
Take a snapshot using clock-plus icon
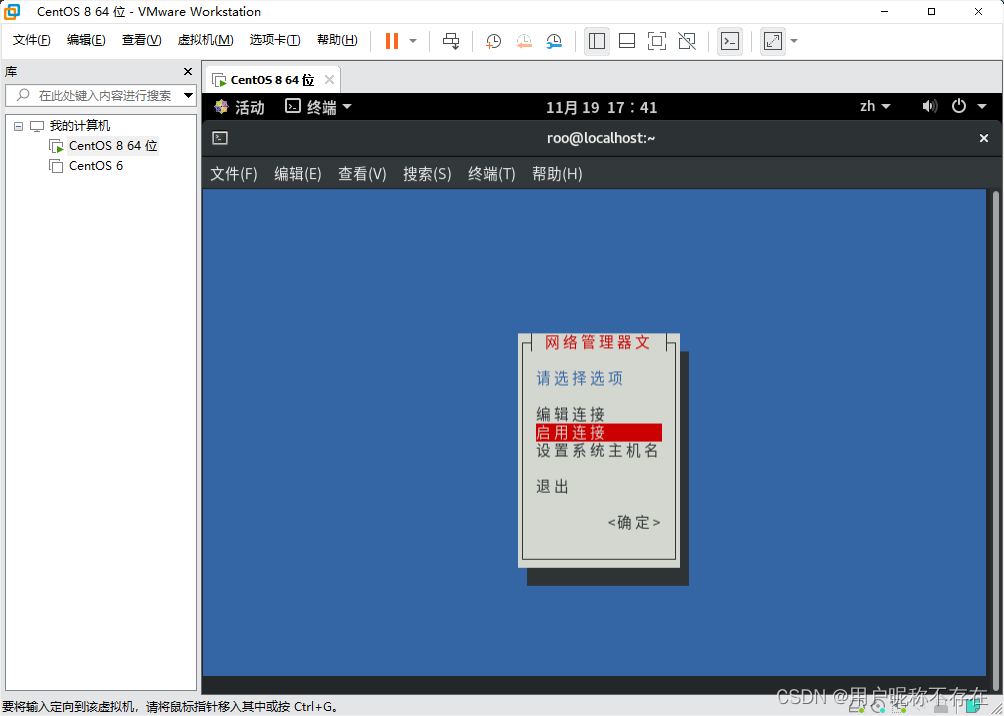click(x=493, y=41)
